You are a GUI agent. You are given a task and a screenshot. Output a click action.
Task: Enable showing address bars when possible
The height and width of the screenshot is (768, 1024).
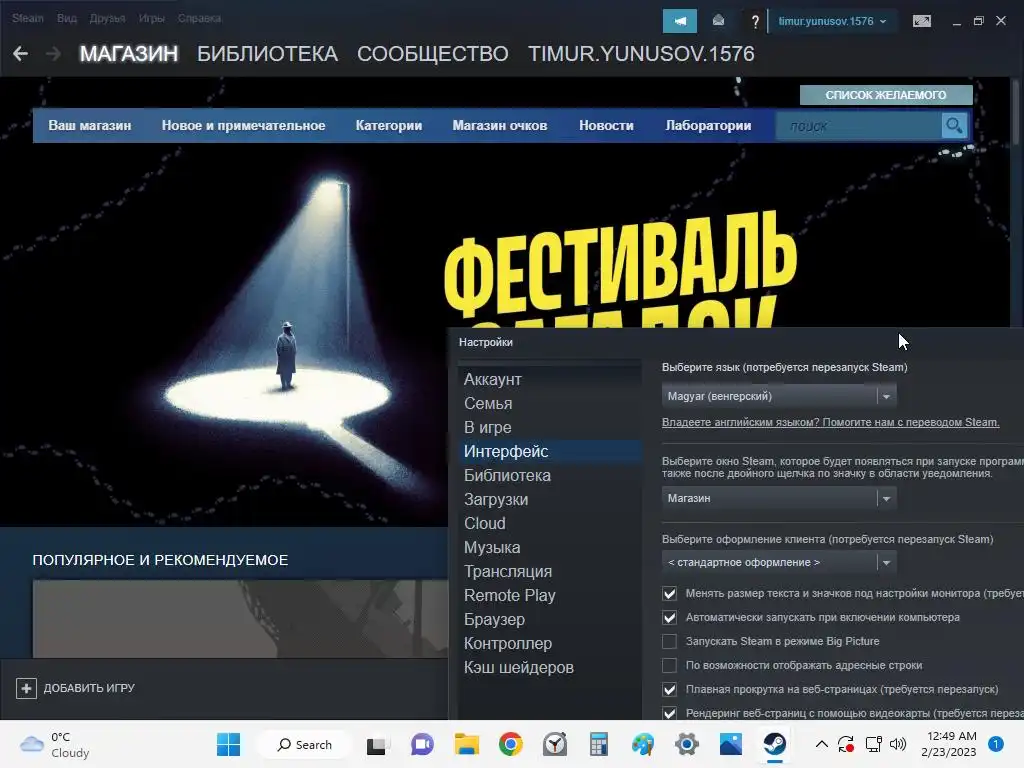pyautogui.click(x=669, y=665)
